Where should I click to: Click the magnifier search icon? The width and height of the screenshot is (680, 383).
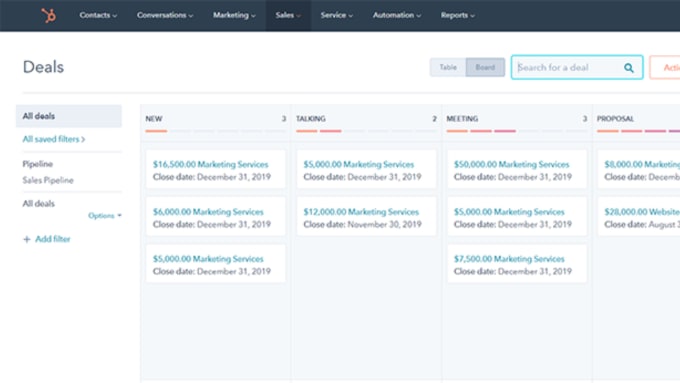(x=628, y=68)
